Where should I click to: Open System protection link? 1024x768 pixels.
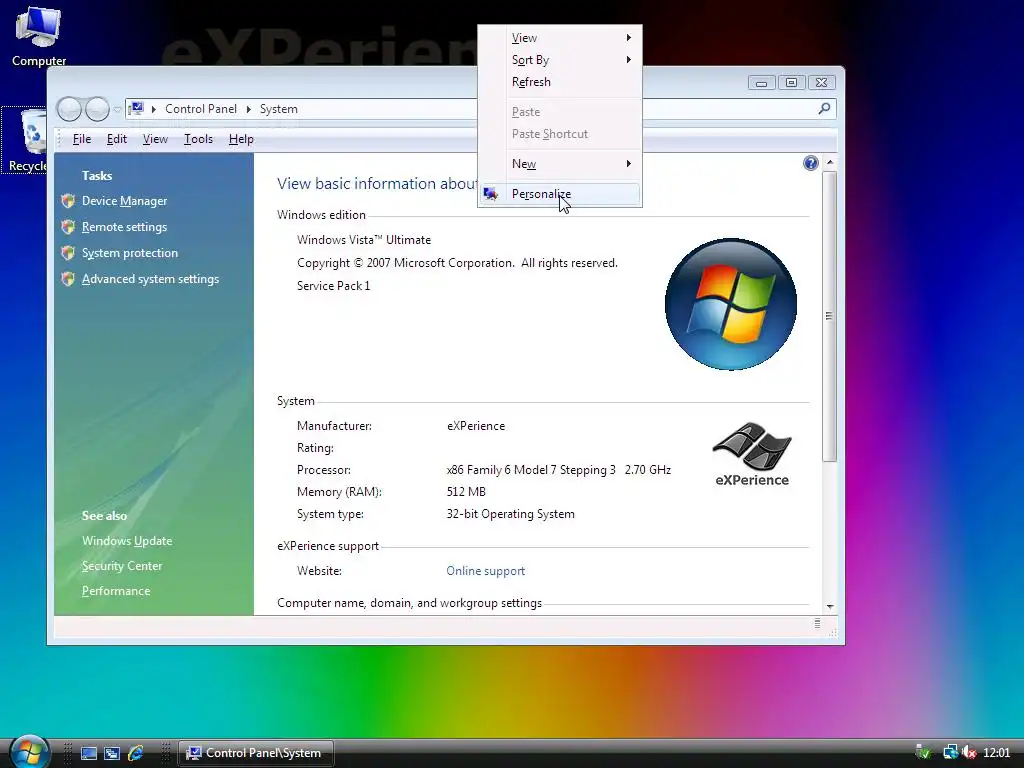pyautogui.click(x=129, y=253)
